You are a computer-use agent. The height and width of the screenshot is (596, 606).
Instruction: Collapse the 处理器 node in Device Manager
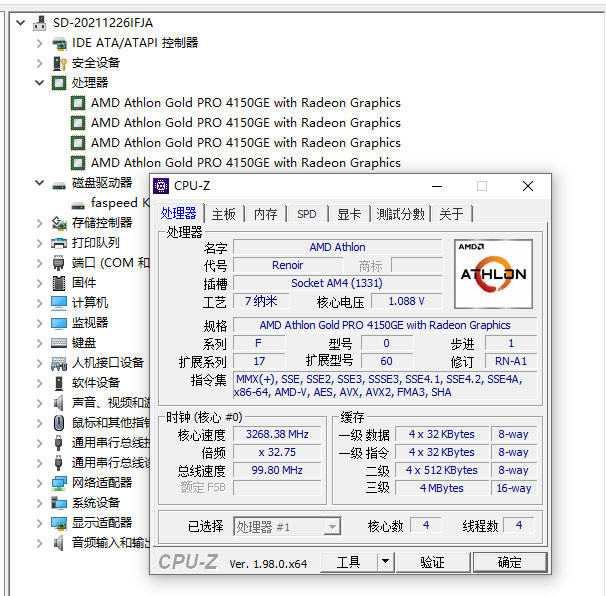point(39,83)
